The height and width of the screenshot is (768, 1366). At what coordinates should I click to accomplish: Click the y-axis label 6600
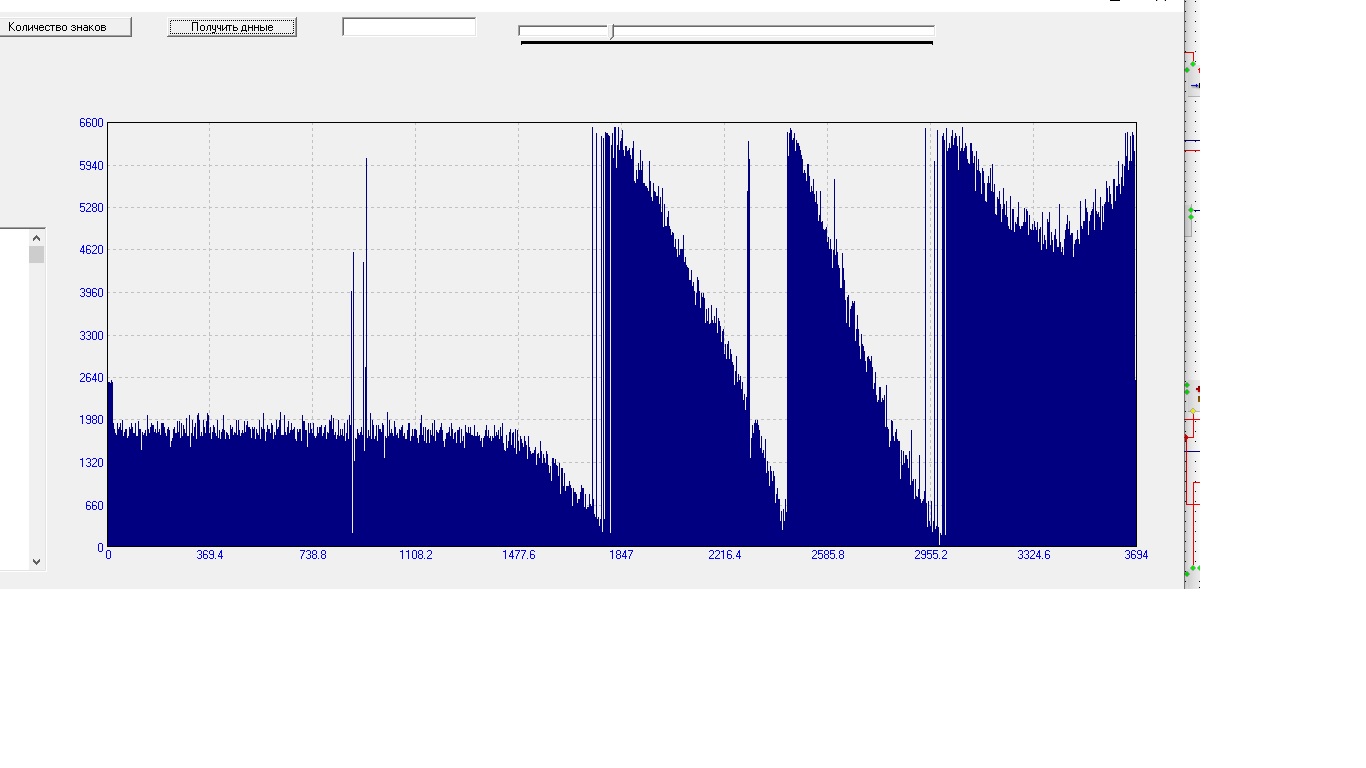click(91, 123)
